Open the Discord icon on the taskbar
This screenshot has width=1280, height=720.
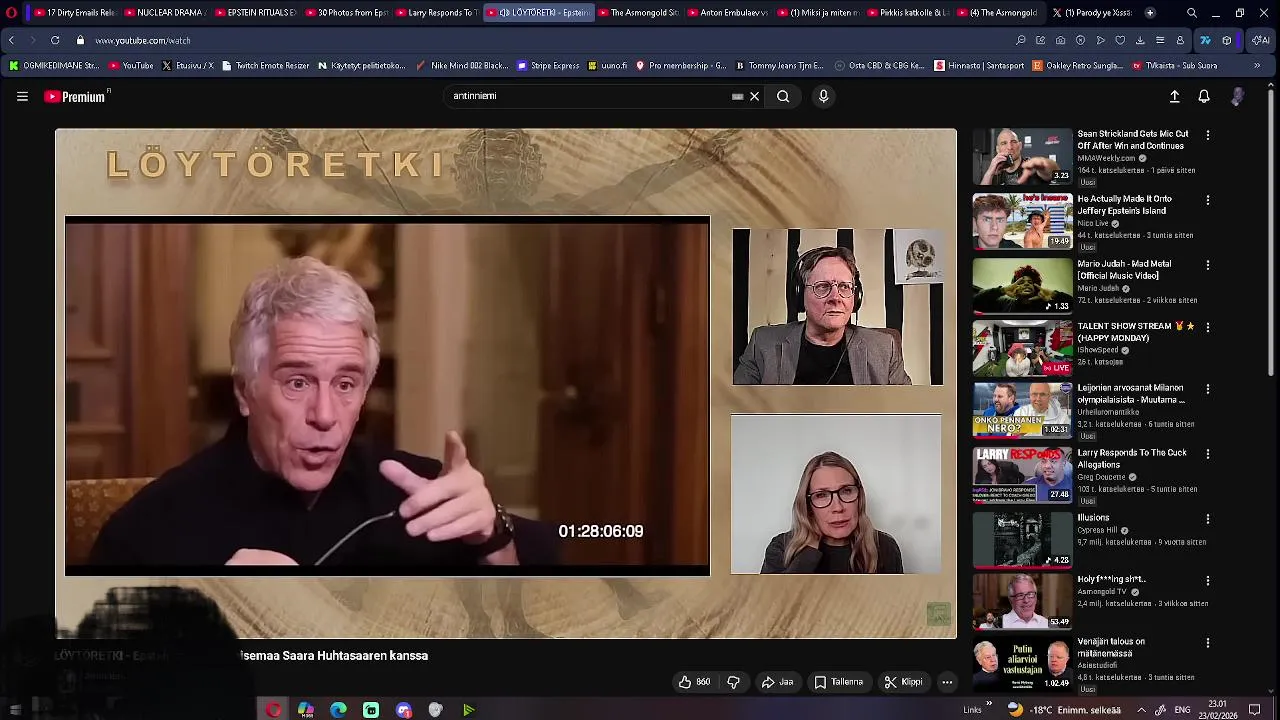[x=403, y=710]
